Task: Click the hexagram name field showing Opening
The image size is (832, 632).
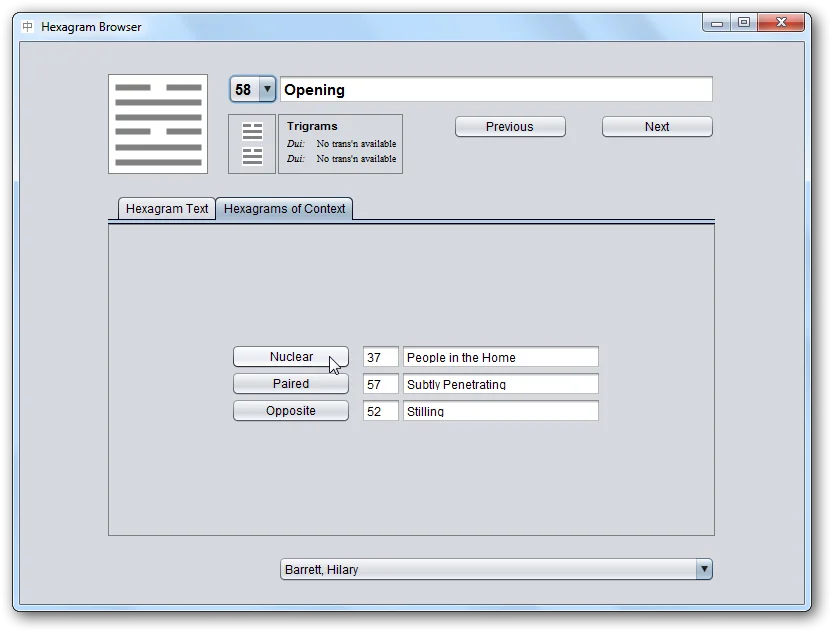Action: [495, 90]
